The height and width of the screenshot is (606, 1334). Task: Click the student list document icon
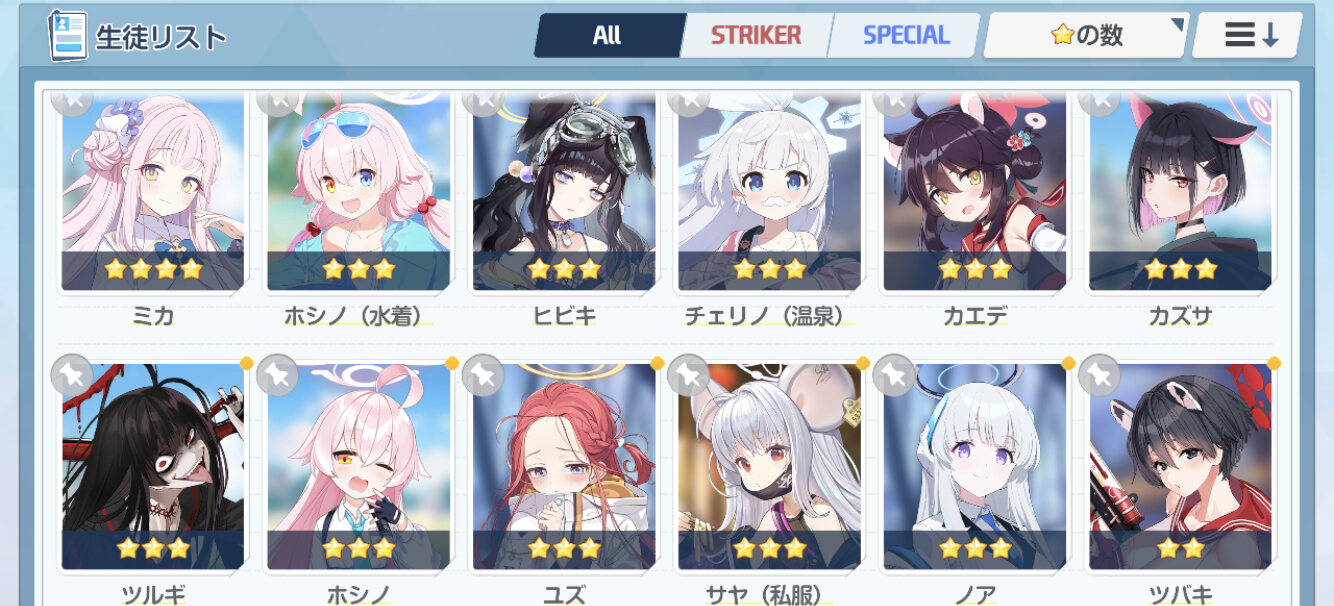[x=69, y=36]
